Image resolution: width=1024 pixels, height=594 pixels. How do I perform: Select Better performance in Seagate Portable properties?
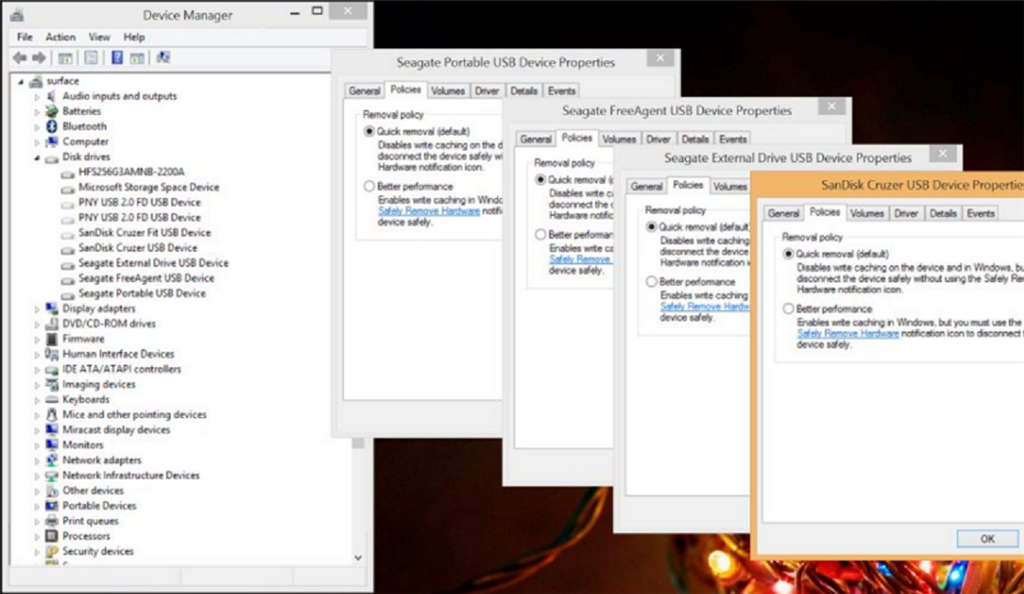coord(369,187)
